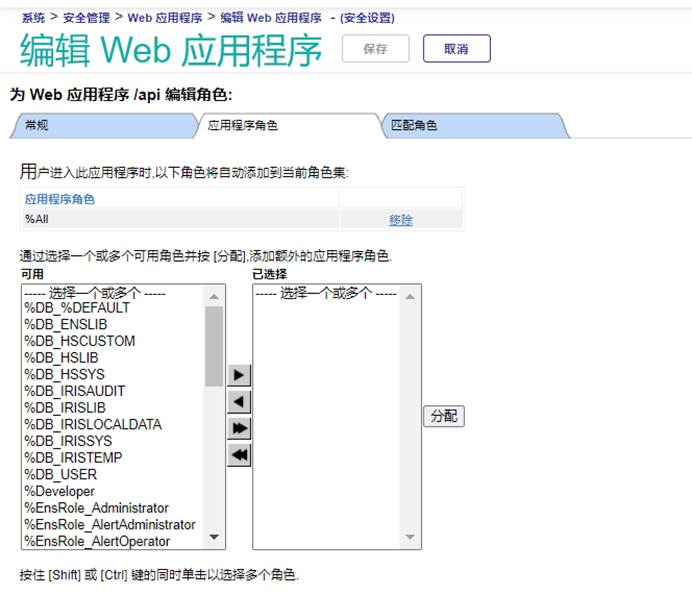Select the 应用程序角色 tab
The image size is (692, 595).
pos(289,126)
